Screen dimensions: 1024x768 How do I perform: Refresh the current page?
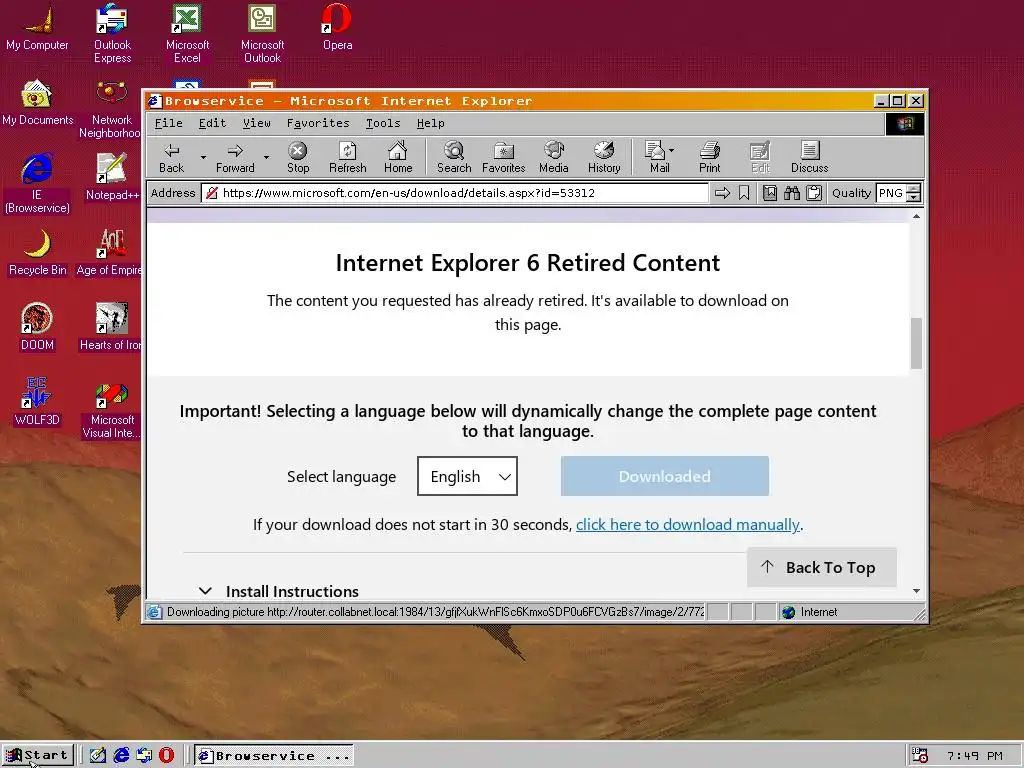pyautogui.click(x=347, y=157)
